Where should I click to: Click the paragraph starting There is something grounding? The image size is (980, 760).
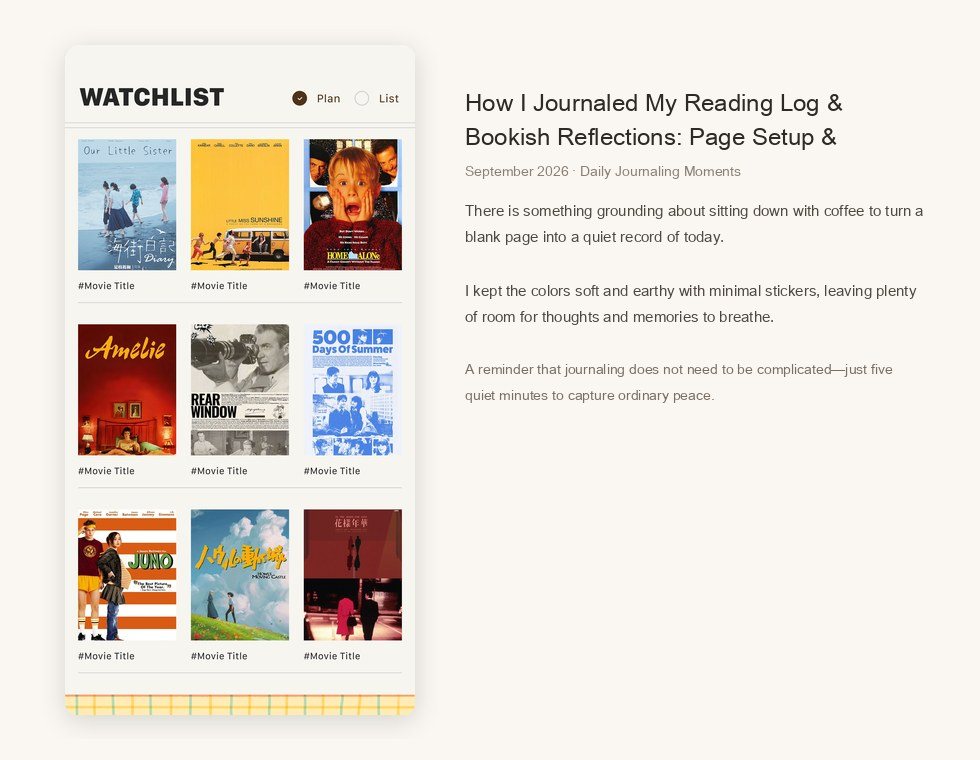click(694, 224)
